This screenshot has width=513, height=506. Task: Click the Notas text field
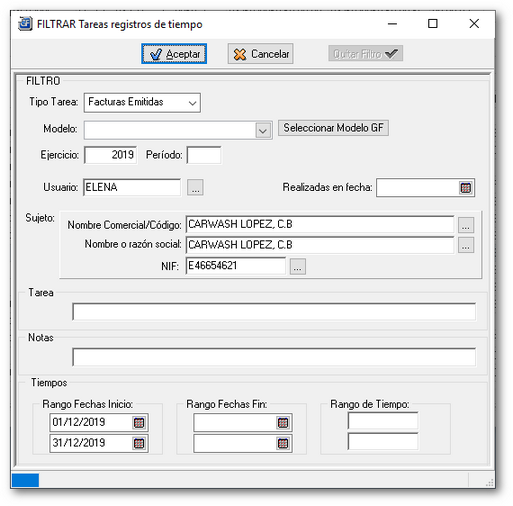274,357
